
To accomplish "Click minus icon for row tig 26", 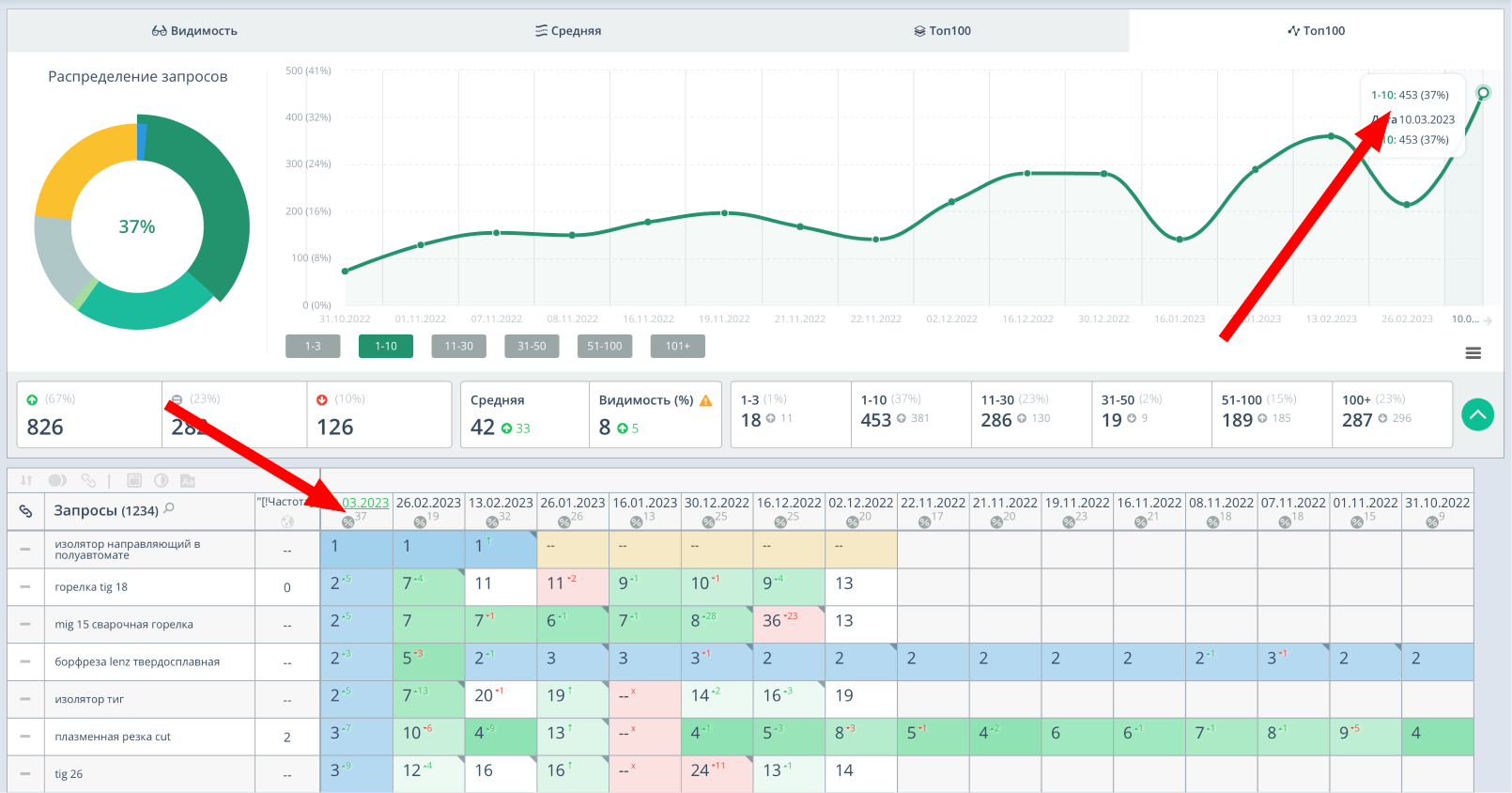I will [25, 774].
